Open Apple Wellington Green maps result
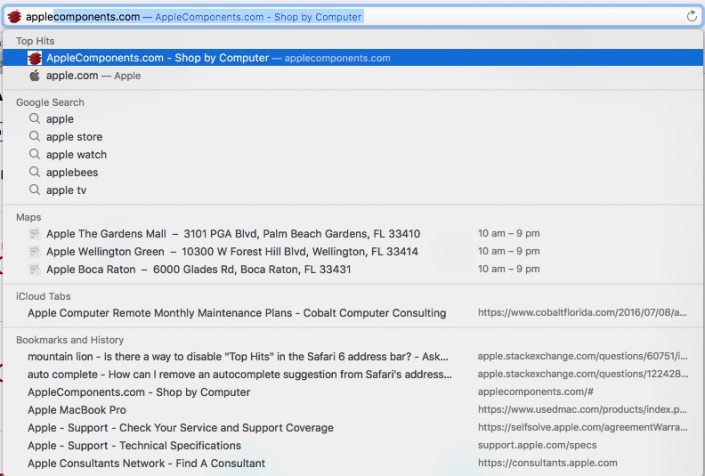Viewport: 705px width, 476px height. (x=353, y=252)
